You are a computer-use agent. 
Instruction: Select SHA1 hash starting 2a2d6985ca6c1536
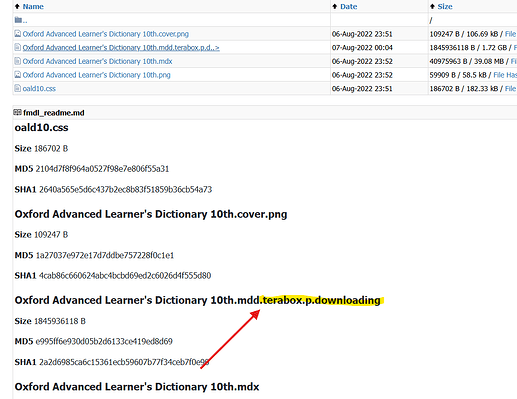(x=124, y=362)
